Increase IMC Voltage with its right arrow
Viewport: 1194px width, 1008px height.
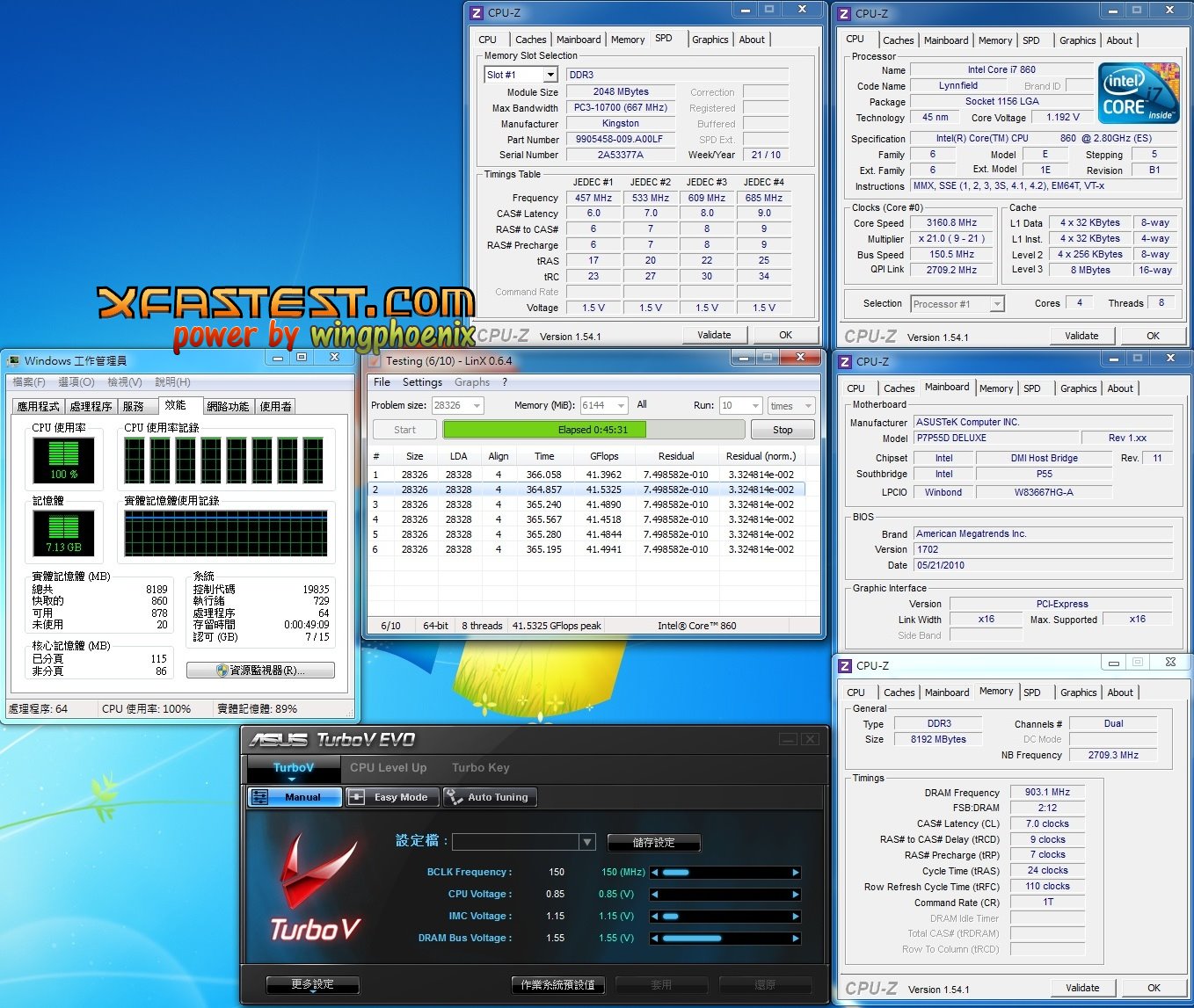pyautogui.click(x=796, y=917)
